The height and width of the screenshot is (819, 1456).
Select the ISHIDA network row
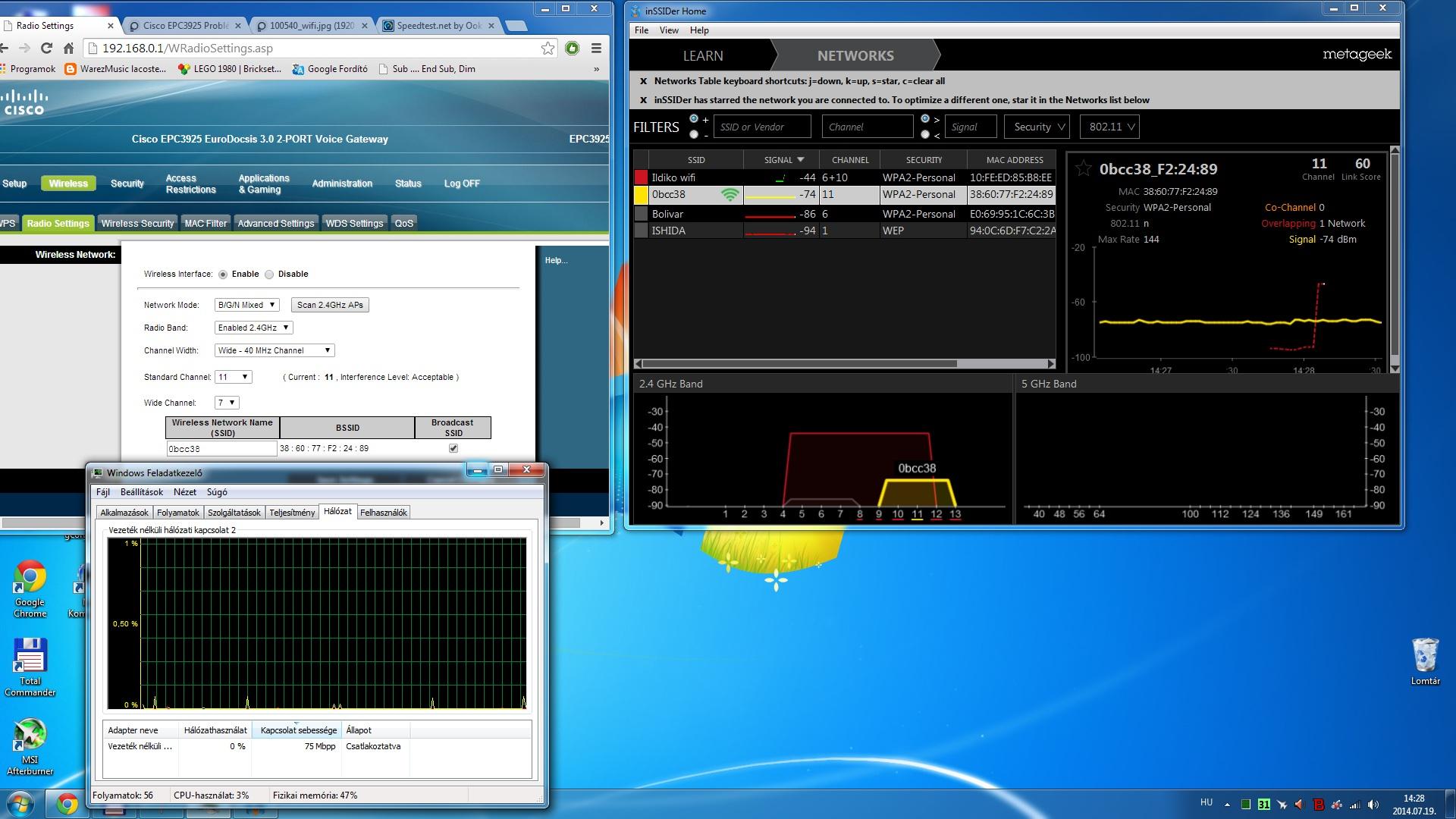(x=845, y=231)
